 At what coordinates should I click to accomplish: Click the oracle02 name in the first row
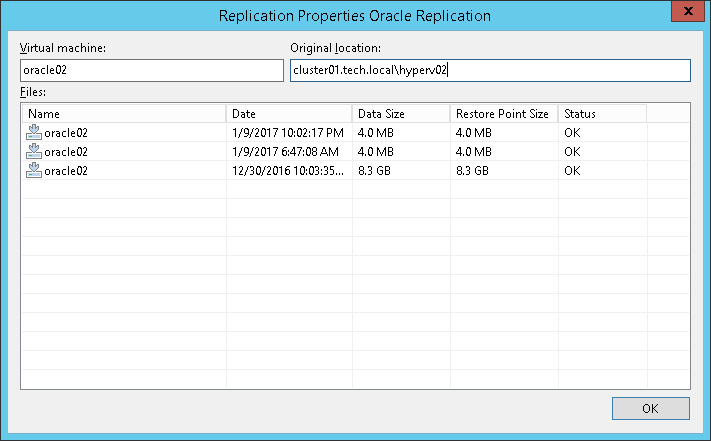click(66, 132)
